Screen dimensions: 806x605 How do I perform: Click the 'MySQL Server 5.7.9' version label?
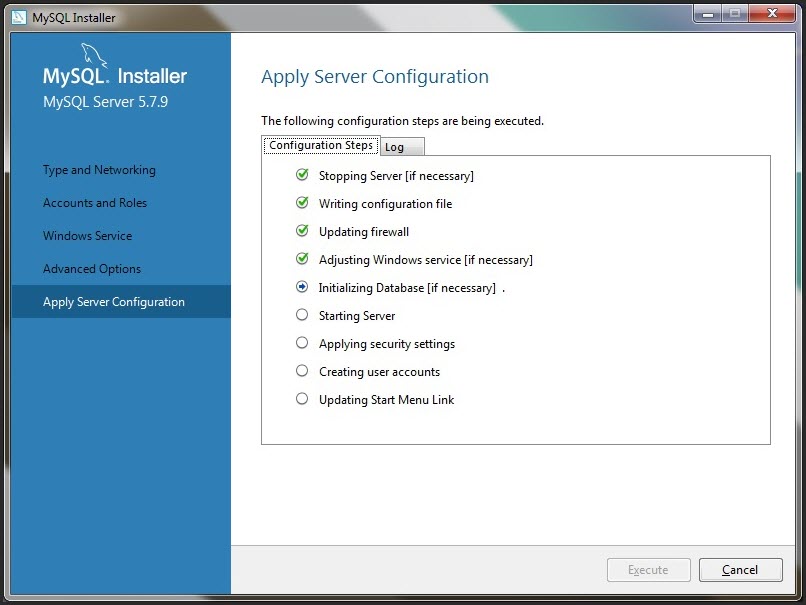(105, 102)
